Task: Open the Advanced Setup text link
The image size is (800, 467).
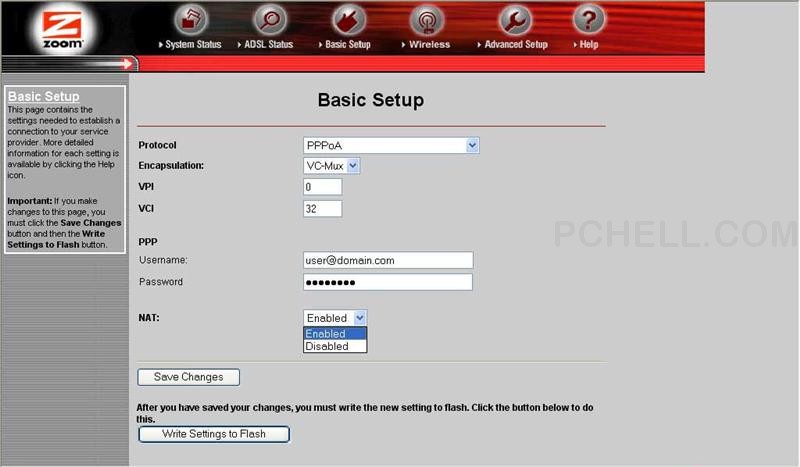Action: pos(516,45)
